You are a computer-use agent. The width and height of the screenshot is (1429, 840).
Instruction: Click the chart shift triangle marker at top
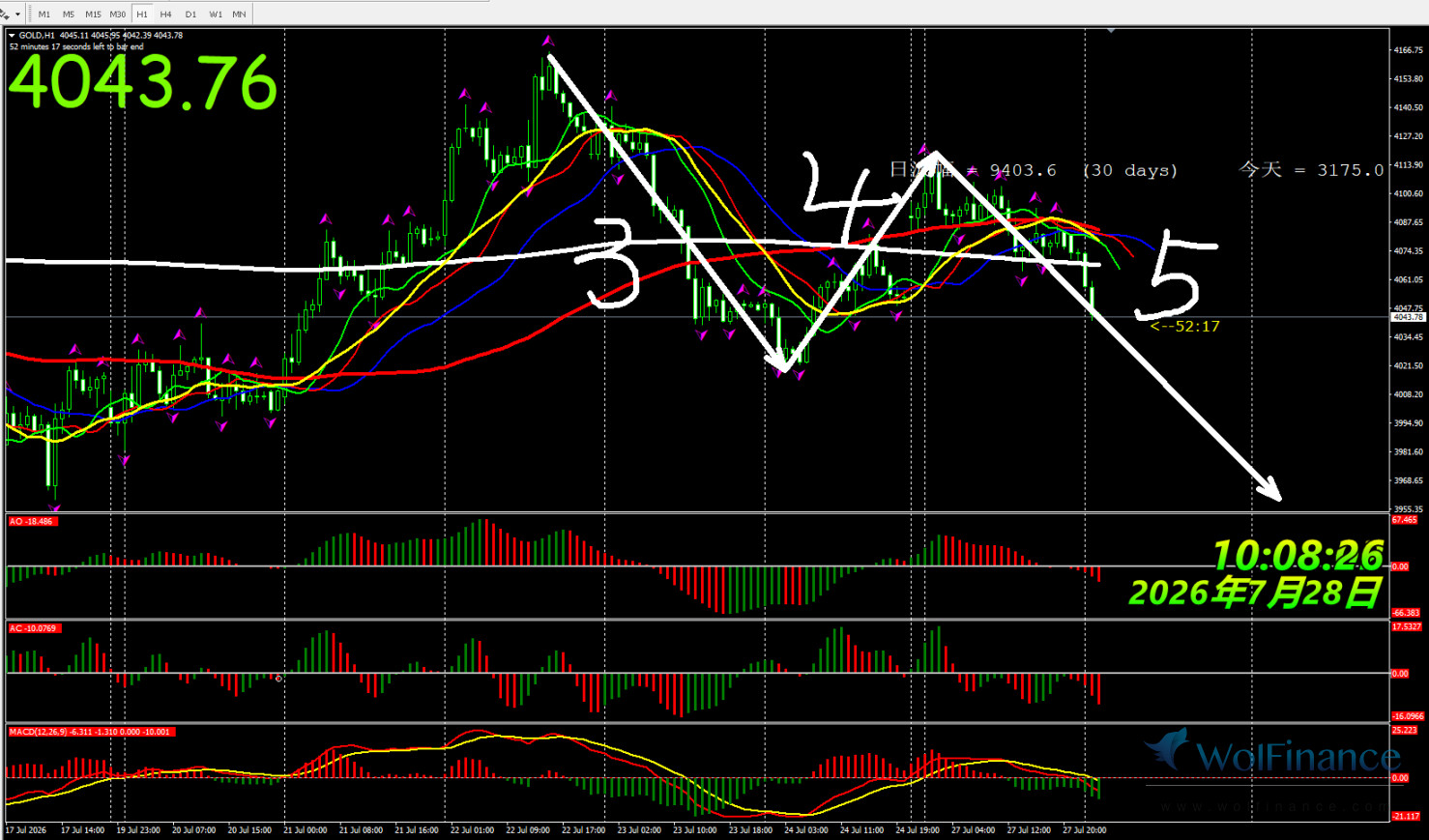click(1112, 31)
